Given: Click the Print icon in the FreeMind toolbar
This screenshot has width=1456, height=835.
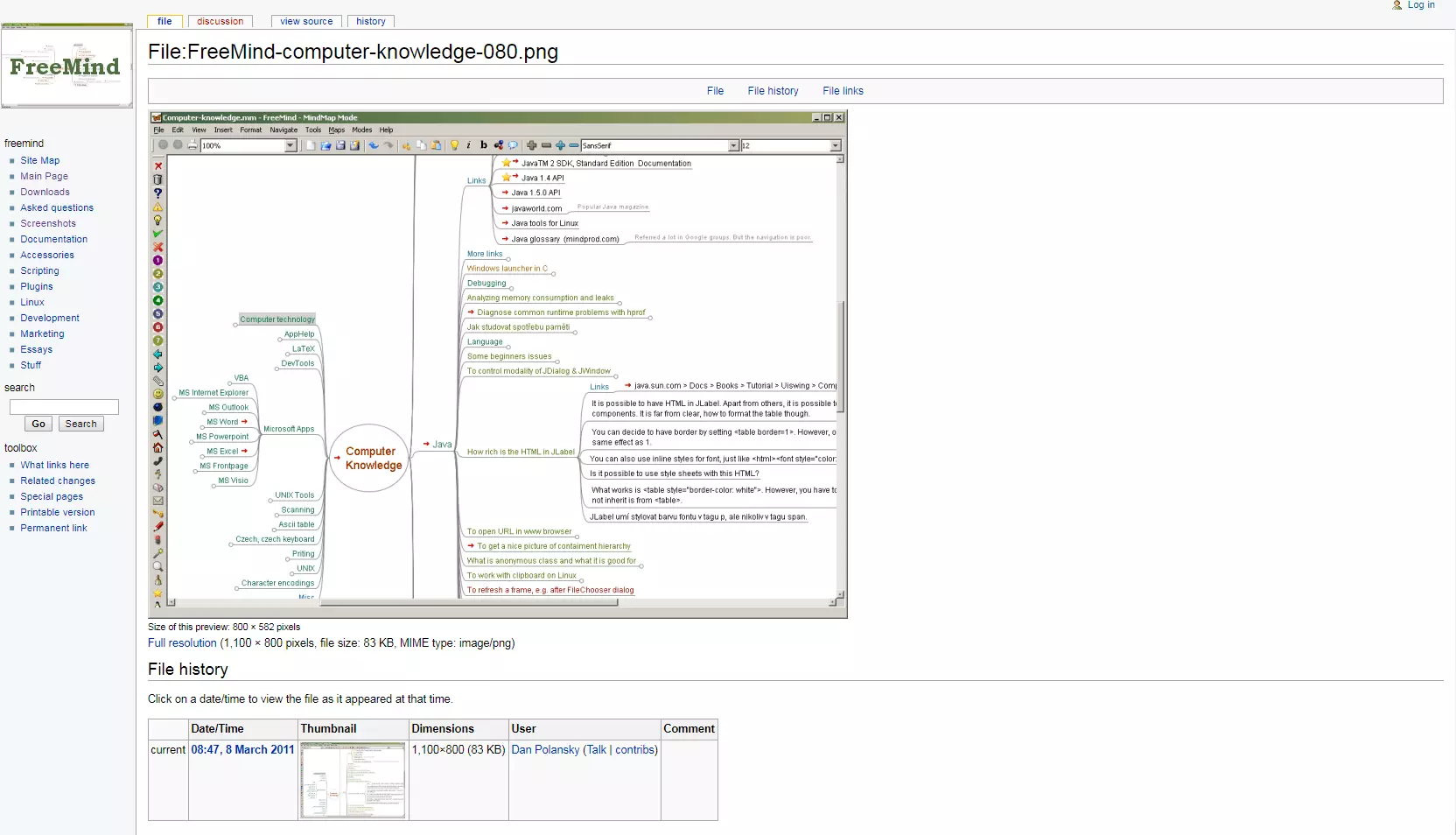Looking at the screenshot, I should [192, 145].
